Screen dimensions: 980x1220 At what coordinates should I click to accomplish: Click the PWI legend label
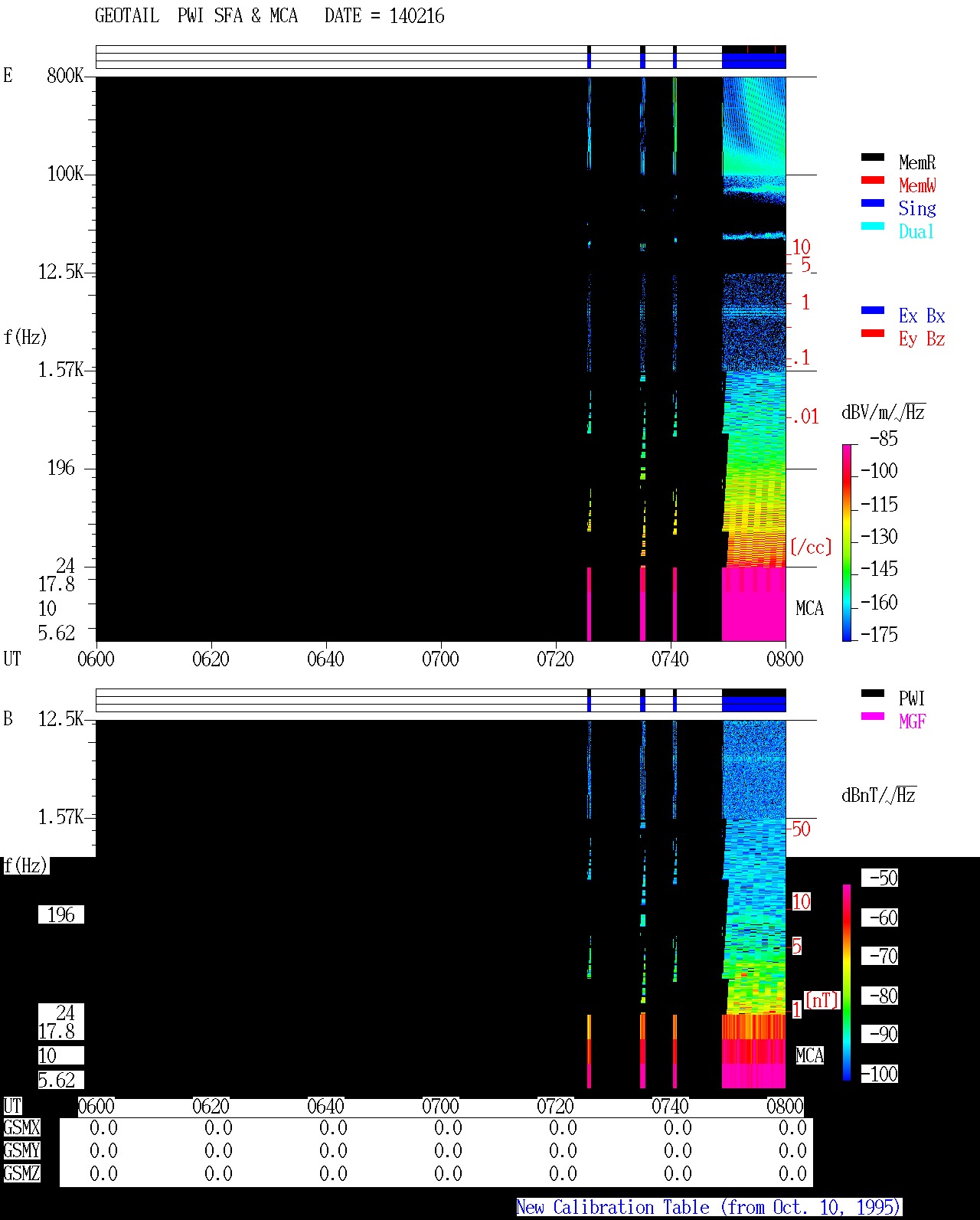[912, 698]
